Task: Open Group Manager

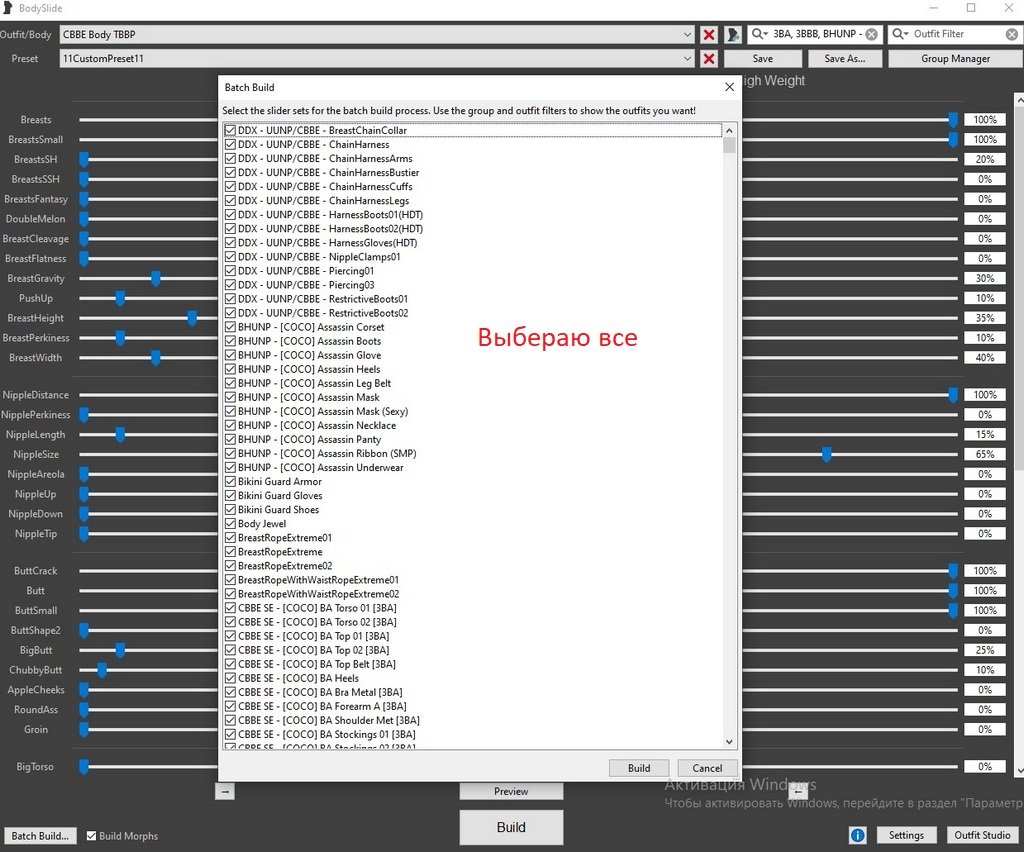Action: pyautogui.click(x=955, y=59)
